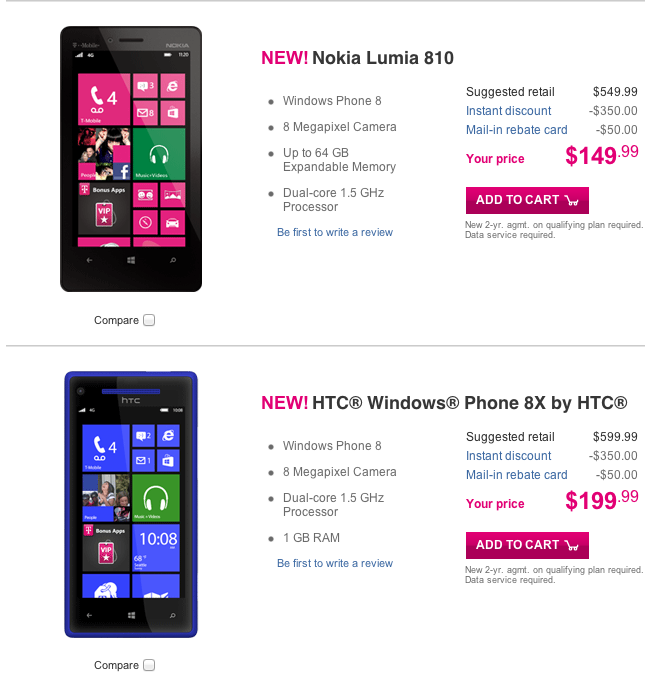This screenshot has height=689, width=649.
Task: Tick the Compare checkbox under Nokia Lumia 810
Action: (x=149, y=320)
